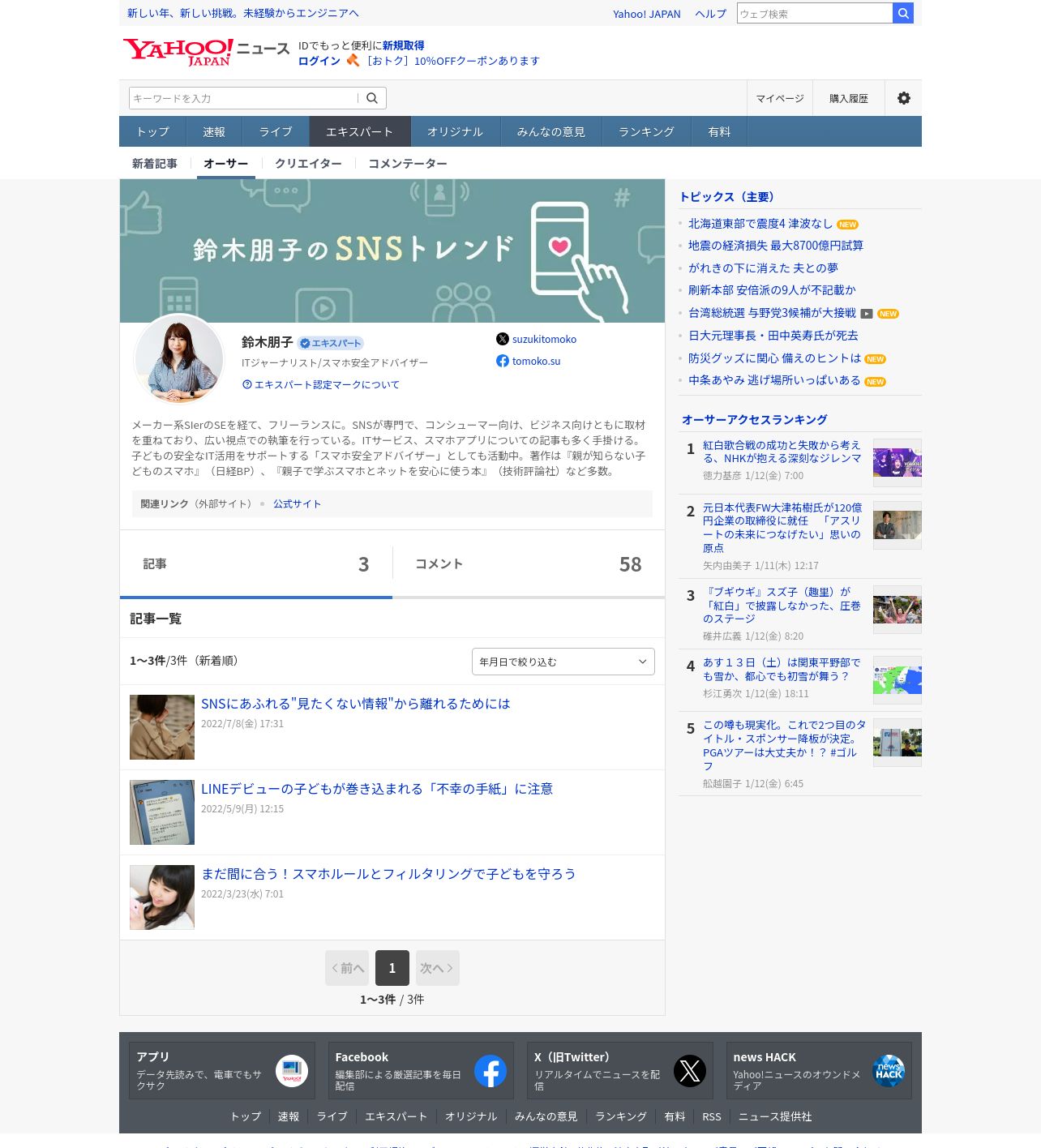Click the question-mark icon for エキスパート認定マークについて
The image size is (1041, 1148).
(x=247, y=384)
